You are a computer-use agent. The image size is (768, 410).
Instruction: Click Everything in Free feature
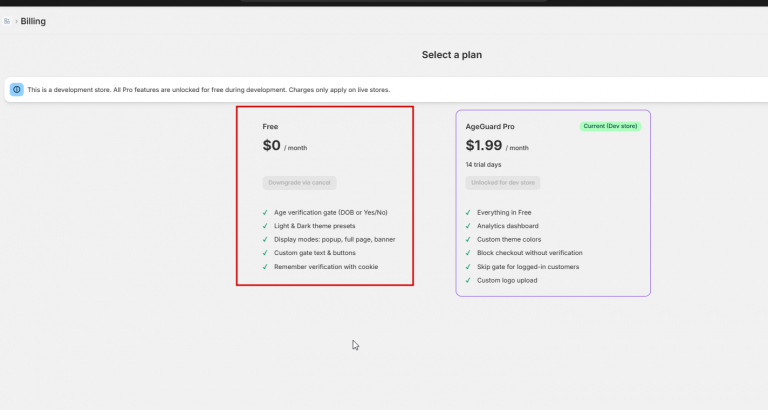click(x=504, y=213)
